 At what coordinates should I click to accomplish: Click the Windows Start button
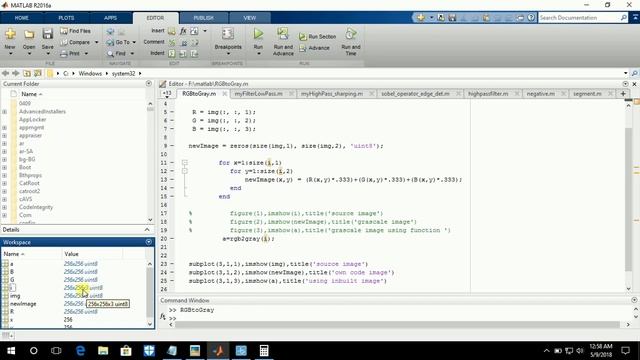click(11, 351)
